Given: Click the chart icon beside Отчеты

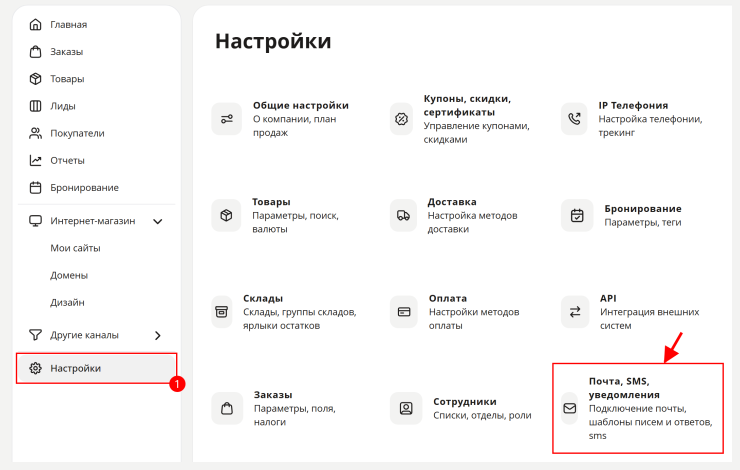Looking at the screenshot, I should coord(35,160).
